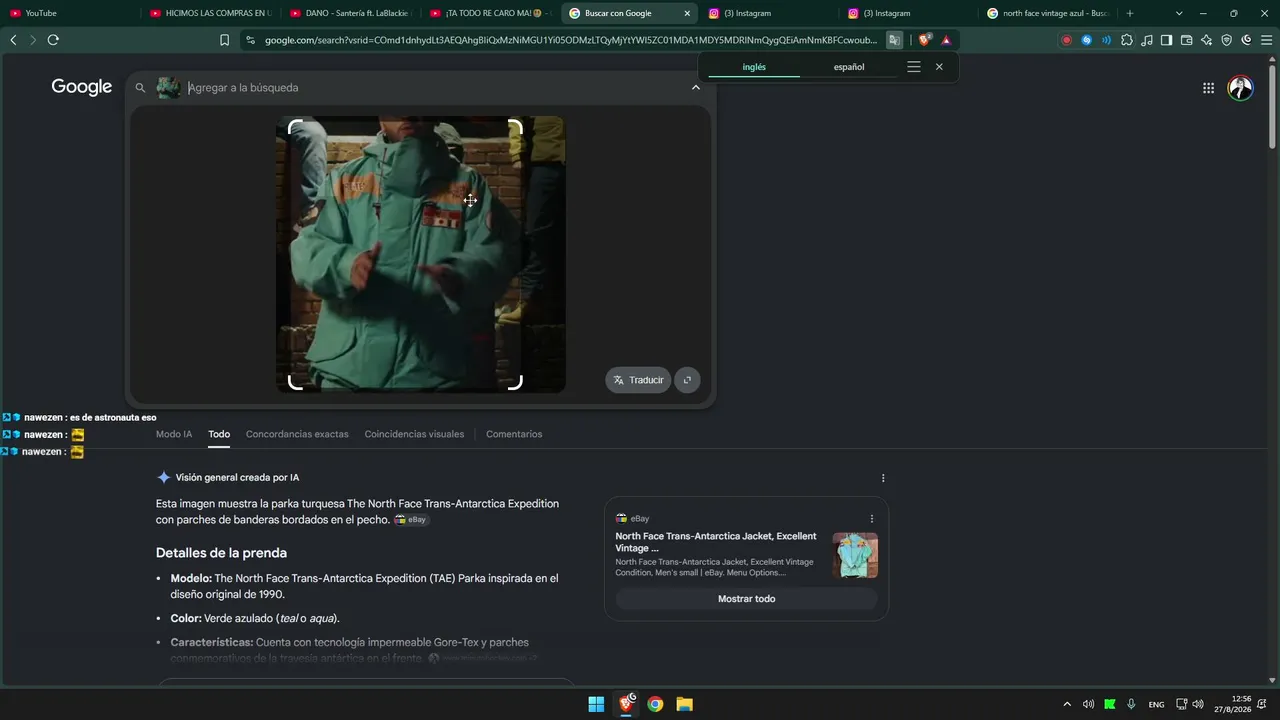The image size is (1280, 720).
Task: Bookmark this page with the bookmark icon
Action: tap(224, 40)
